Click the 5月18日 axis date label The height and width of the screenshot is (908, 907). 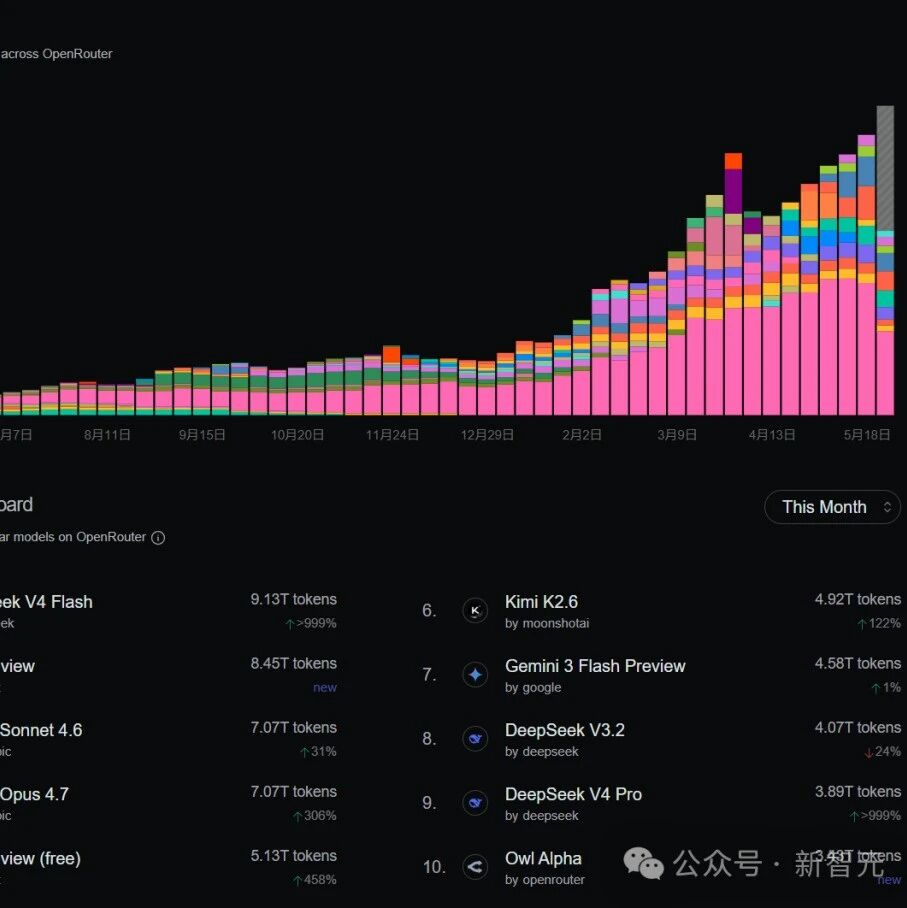click(x=866, y=435)
